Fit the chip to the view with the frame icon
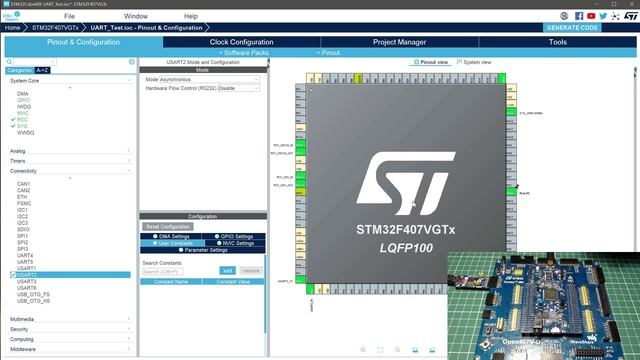The image size is (640, 360). point(380,350)
